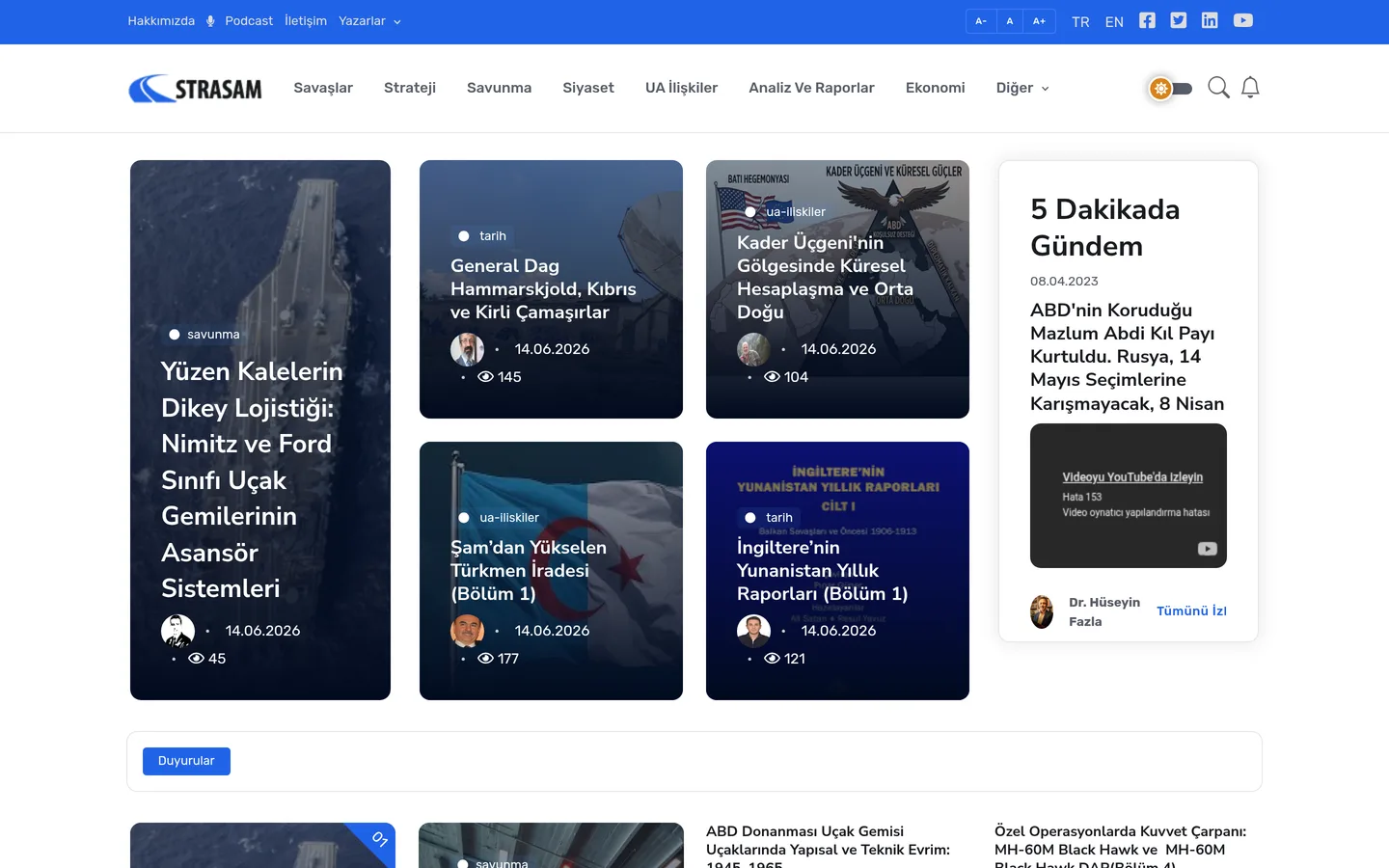The image size is (1389, 868).
Task: Switch language to TR
Action: click(x=1080, y=22)
